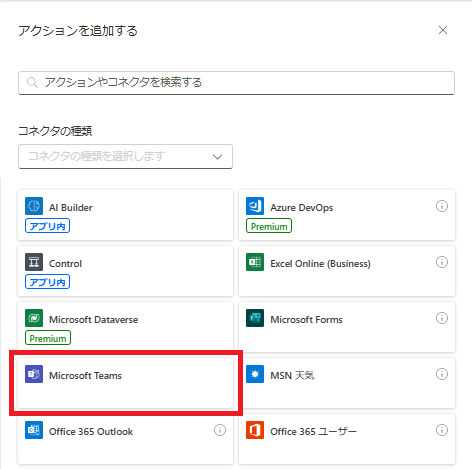Image resolution: width=472 pixels, height=469 pixels.
Task: Click the アプリ内 badge under AI Builder
Action: pos(47,226)
